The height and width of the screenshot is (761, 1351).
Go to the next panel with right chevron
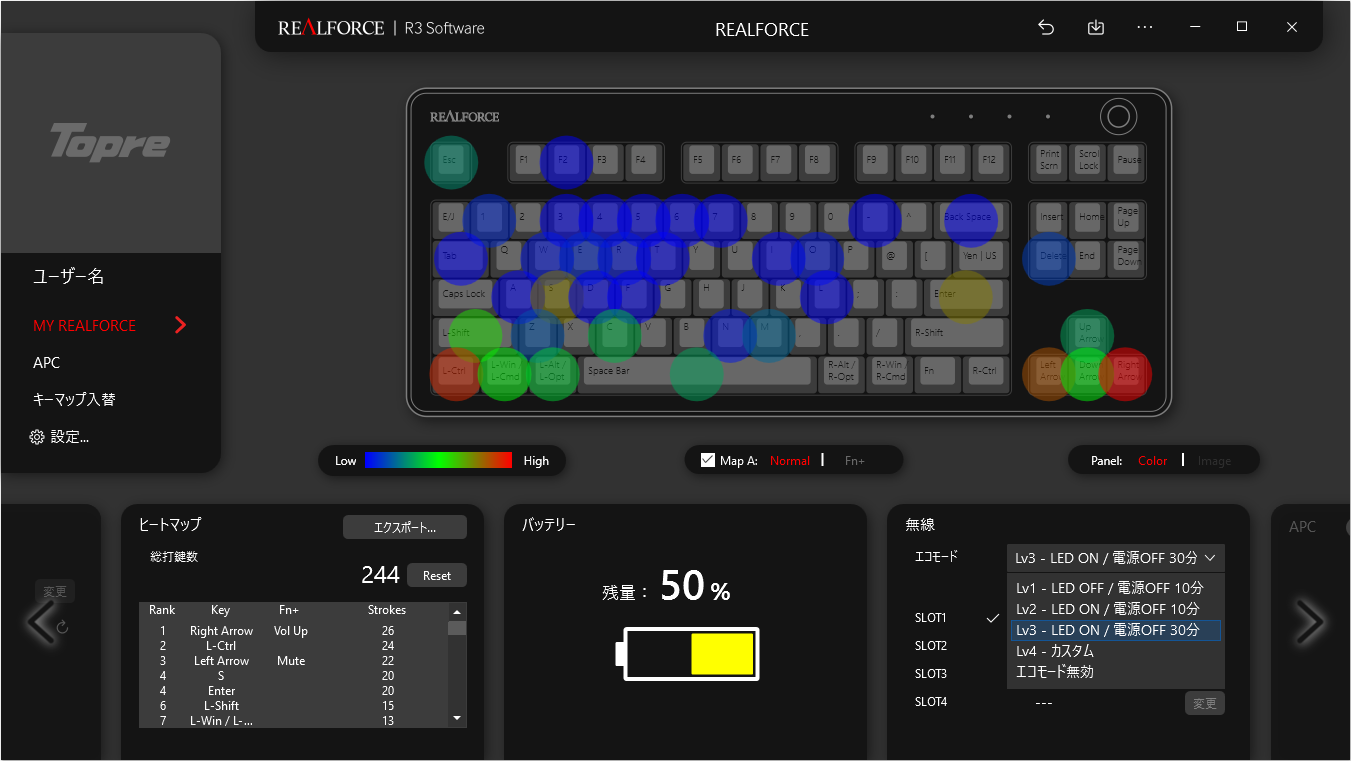[1309, 622]
